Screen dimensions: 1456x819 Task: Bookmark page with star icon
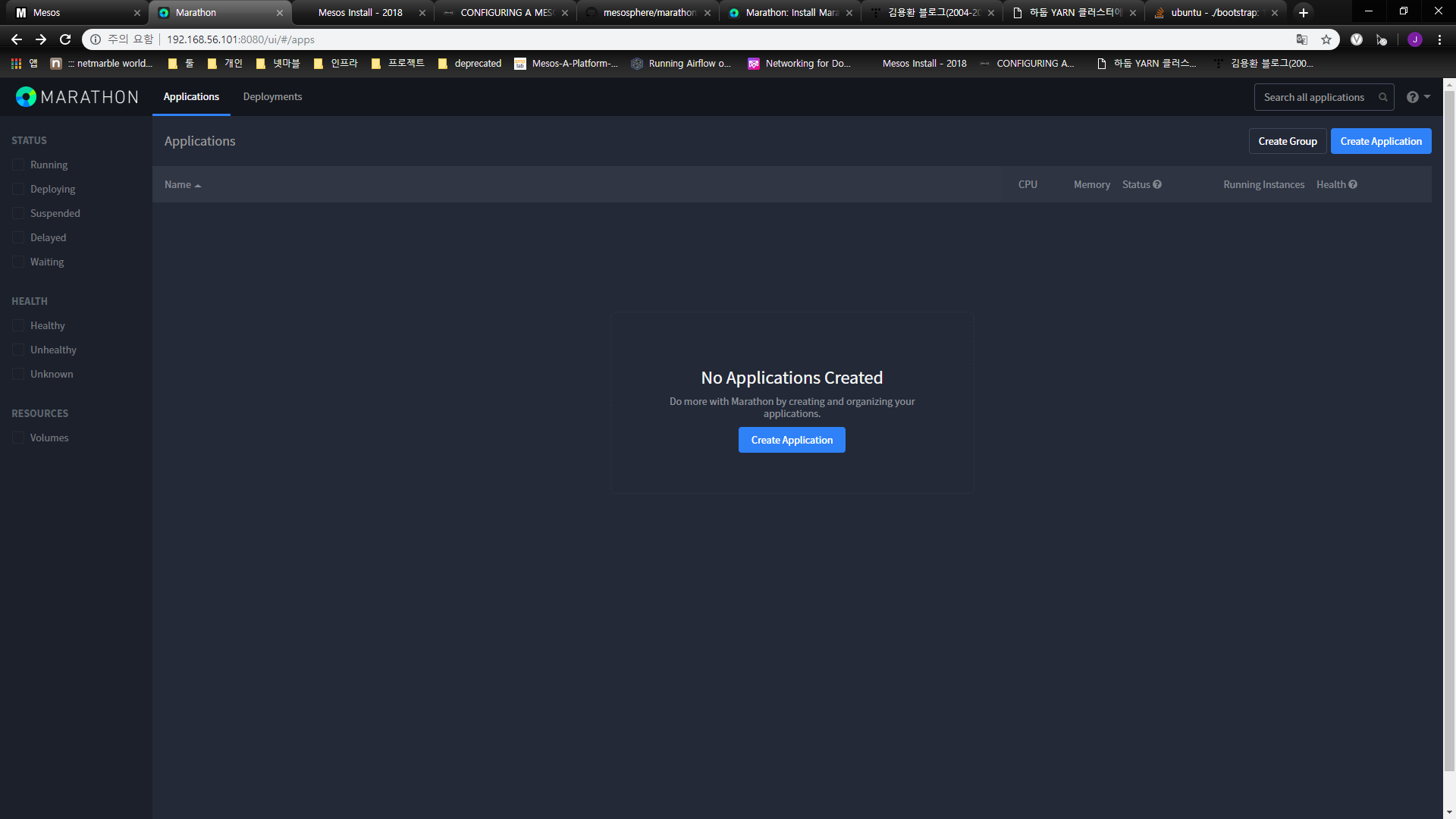click(x=1326, y=39)
